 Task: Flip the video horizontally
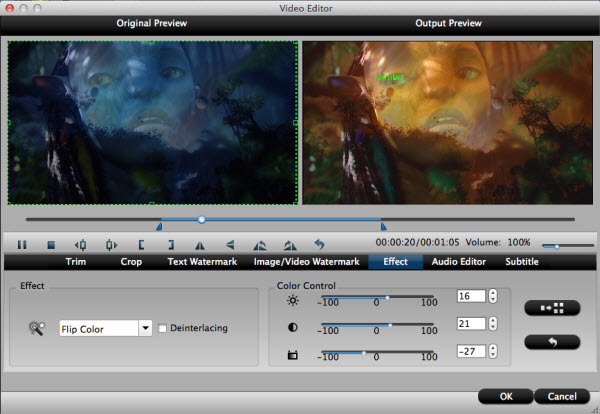(200, 245)
